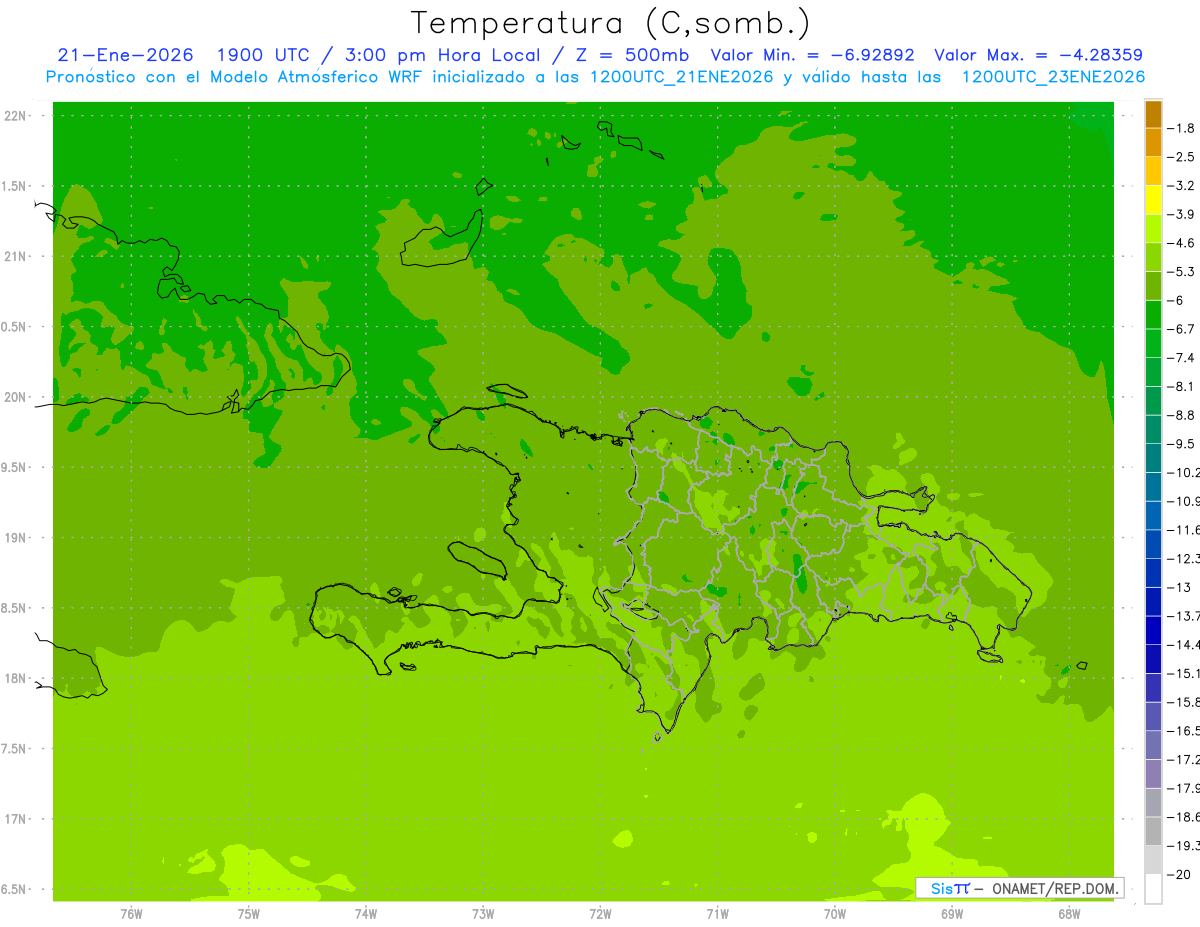Click the "74W" longitude label
This screenshot has height=927, width=1200.
(x=365, y=914)
